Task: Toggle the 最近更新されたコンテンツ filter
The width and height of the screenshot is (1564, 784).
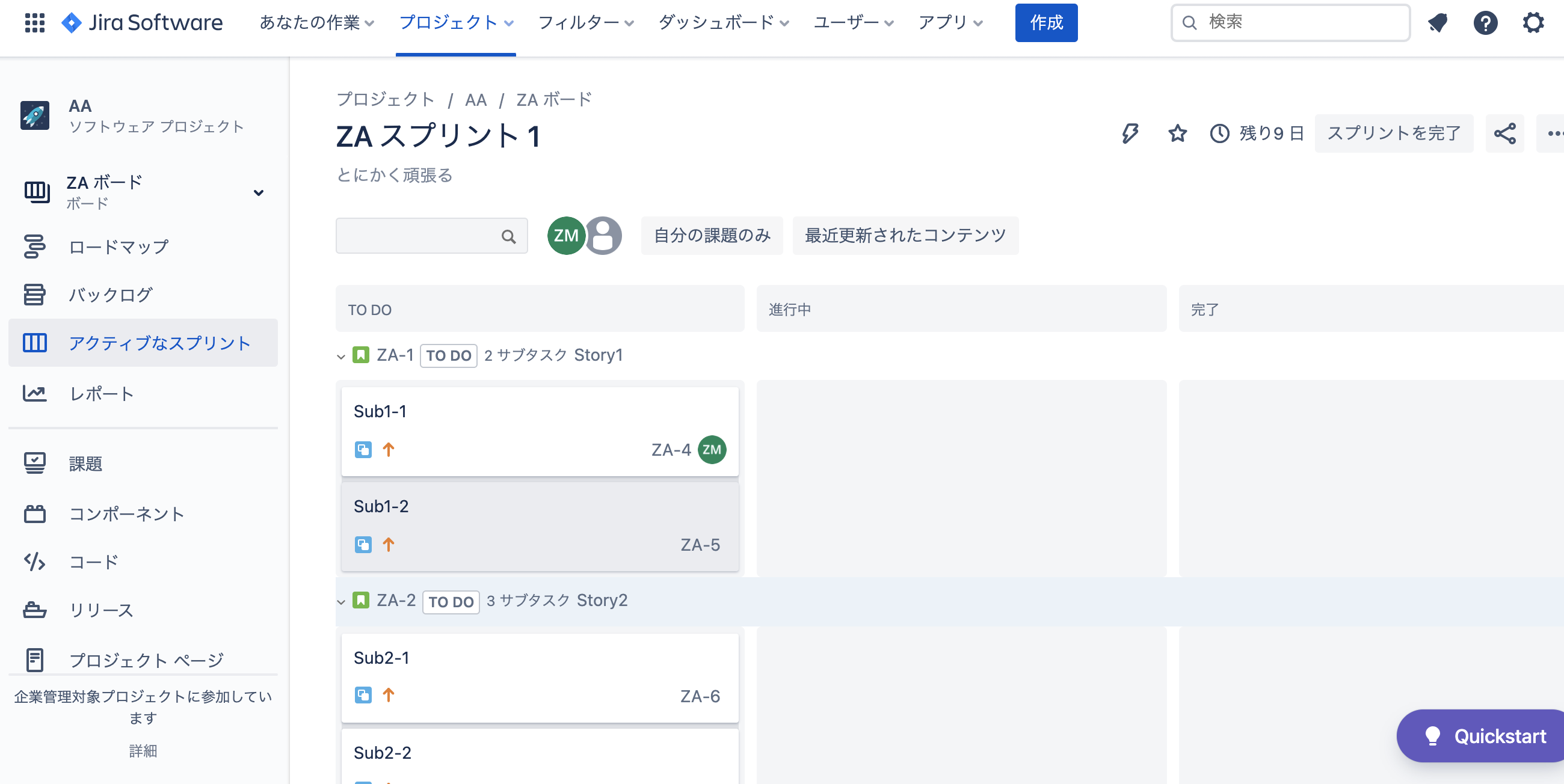Action: (x=905, y=236)
